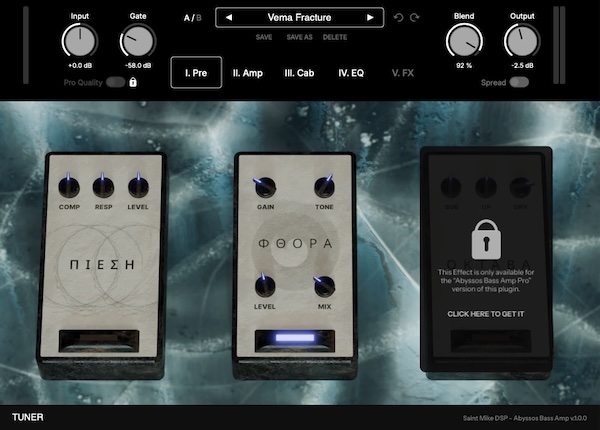Click the redo arrow icon
This screenshot has height=430, width=600.
[415, 18]
